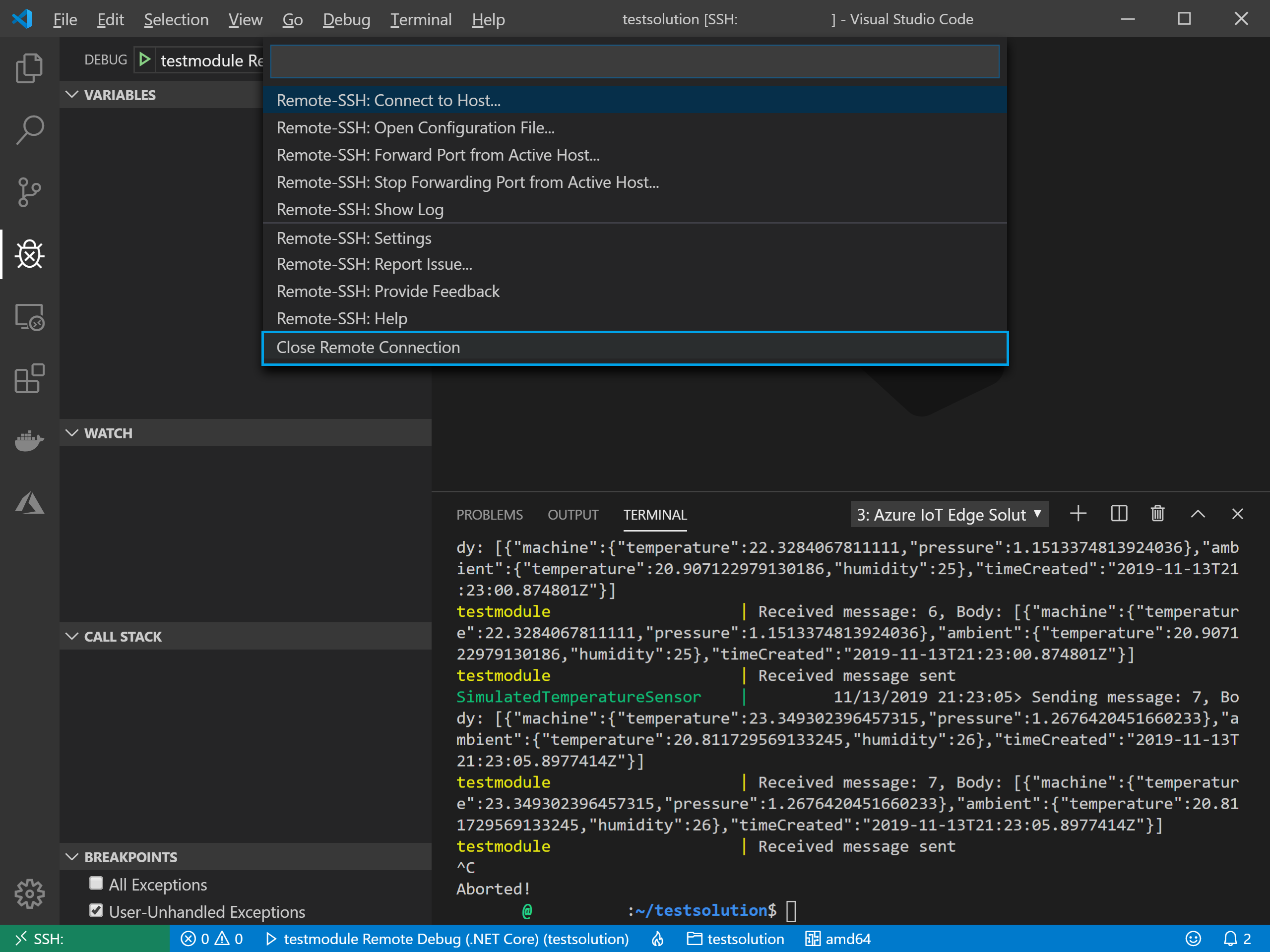
Task: Focus the command palette input box
Action: coord(635,61)
